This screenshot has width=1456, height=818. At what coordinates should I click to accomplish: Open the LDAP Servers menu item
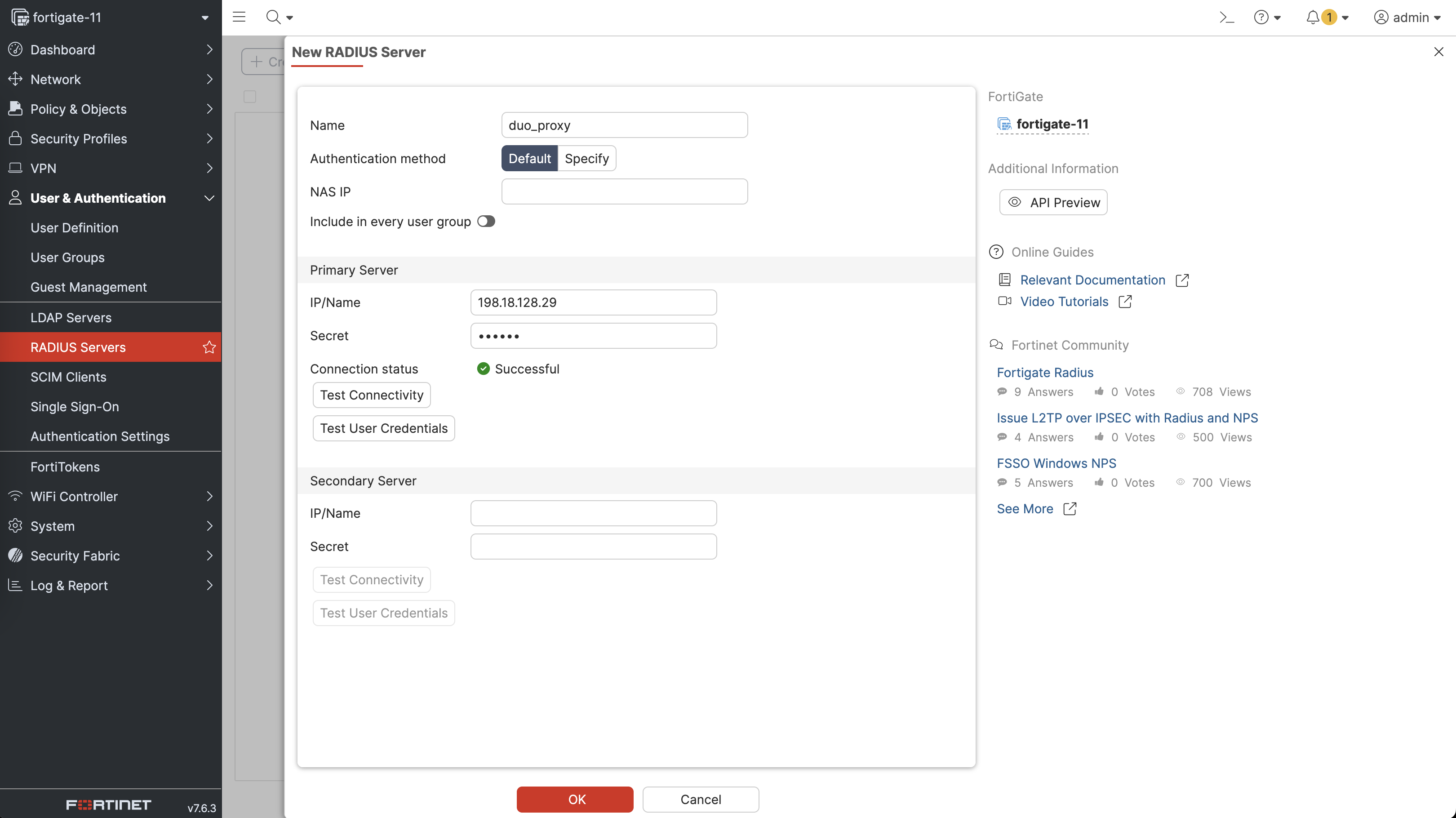tap(71, 317)
